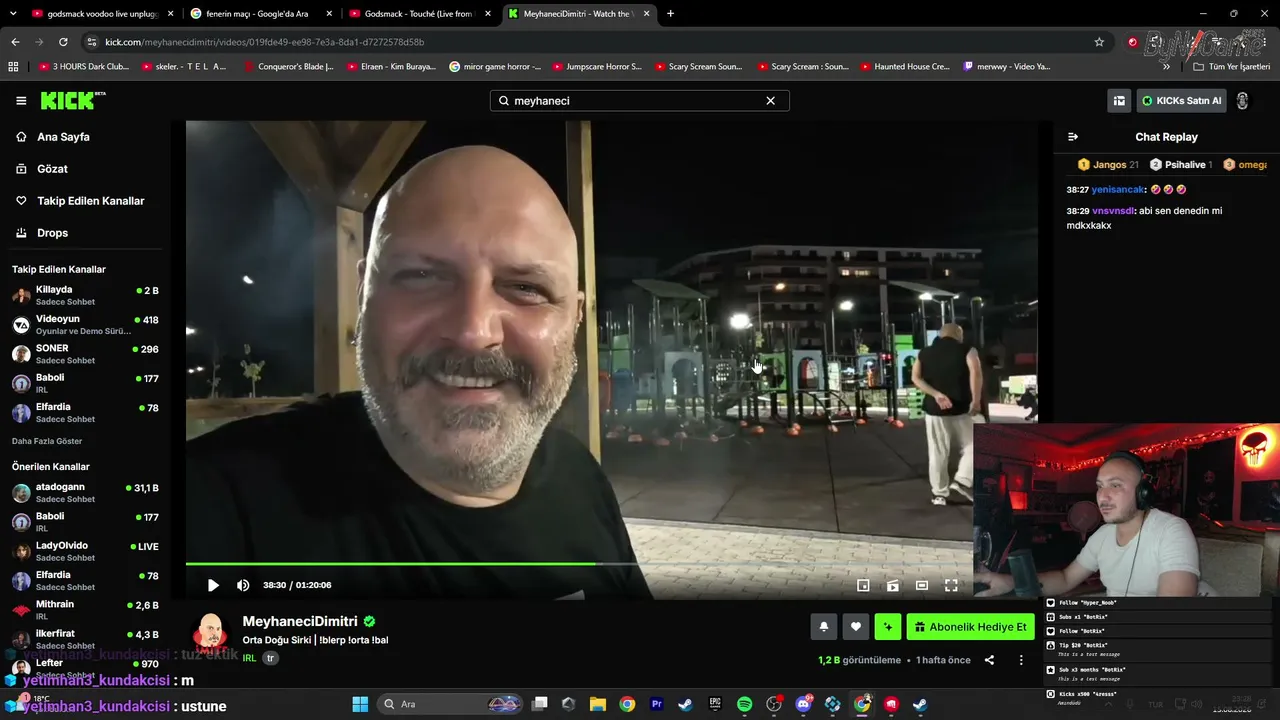Open the video three-dot options menu
The width and height of the screenshot is (1280, 720).
(x=1021, y=660)
